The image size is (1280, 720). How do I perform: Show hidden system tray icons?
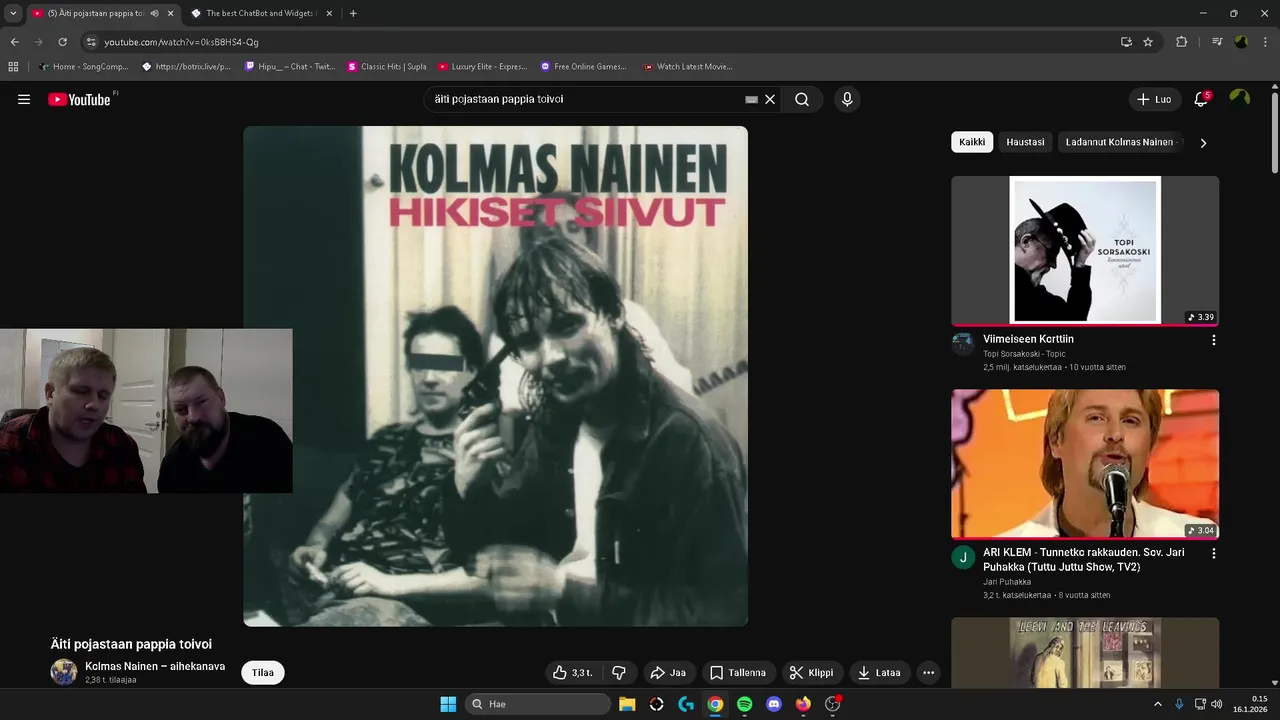coord(1158,704)
